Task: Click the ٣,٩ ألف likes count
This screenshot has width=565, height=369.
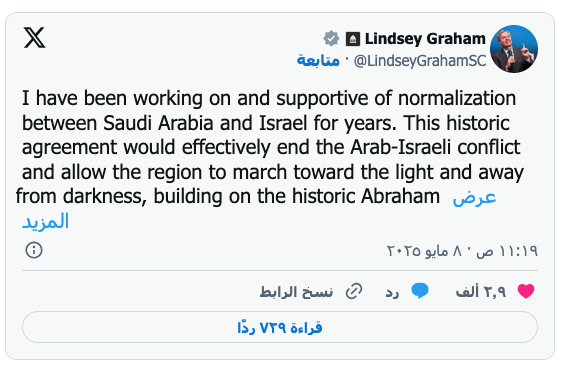Action: (x=481, y=292)
